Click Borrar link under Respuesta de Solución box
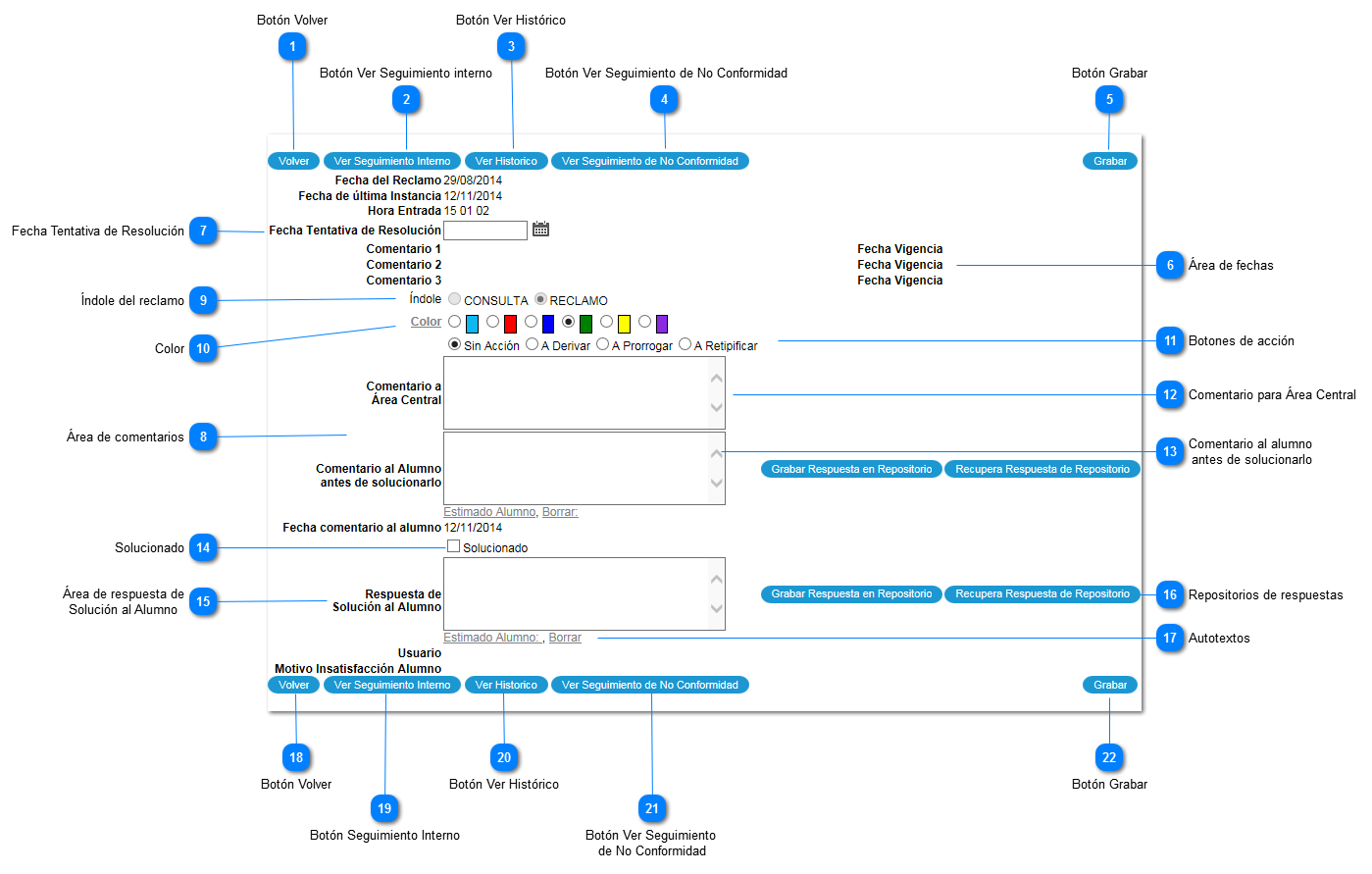The height and width of the screenshot is (874, 1372). 565,638
